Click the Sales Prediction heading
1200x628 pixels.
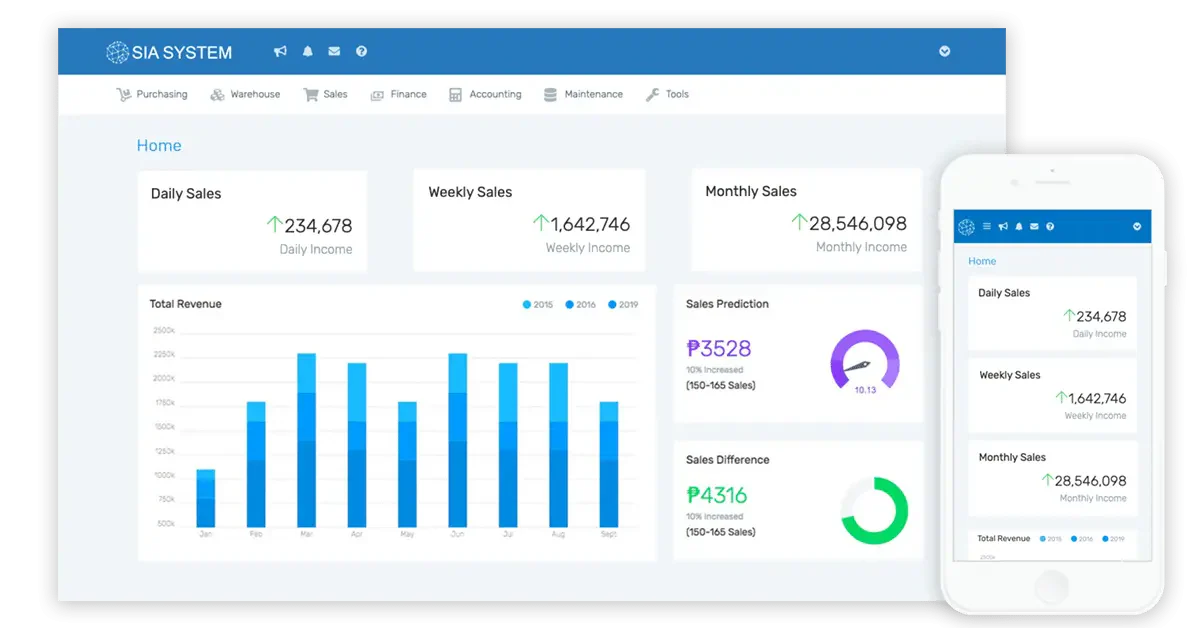tap(727, 304)
